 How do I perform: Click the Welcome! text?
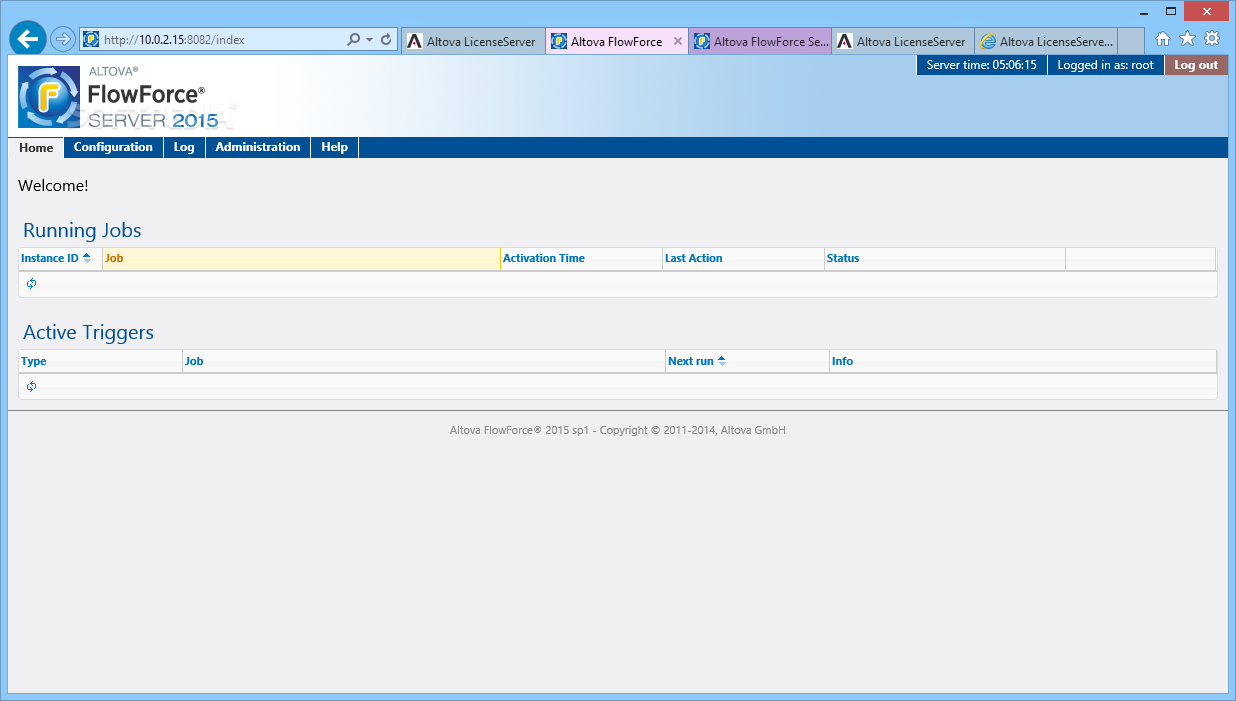[x=53, y=185]
